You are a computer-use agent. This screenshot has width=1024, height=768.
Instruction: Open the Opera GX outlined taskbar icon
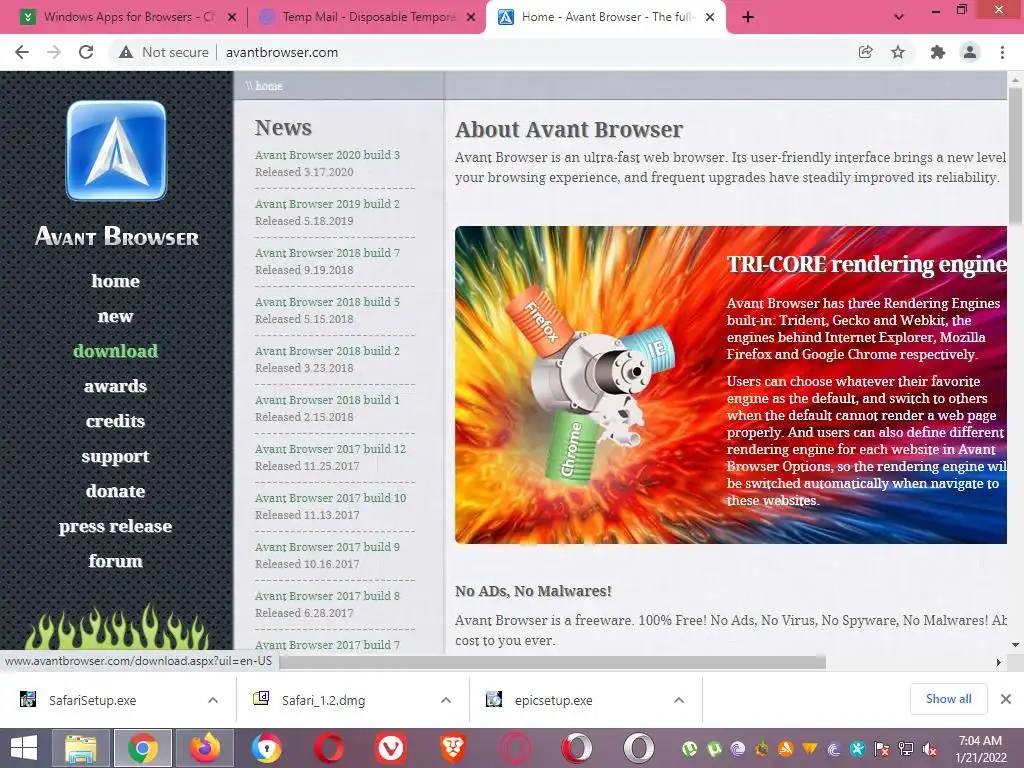pos(515,748)
